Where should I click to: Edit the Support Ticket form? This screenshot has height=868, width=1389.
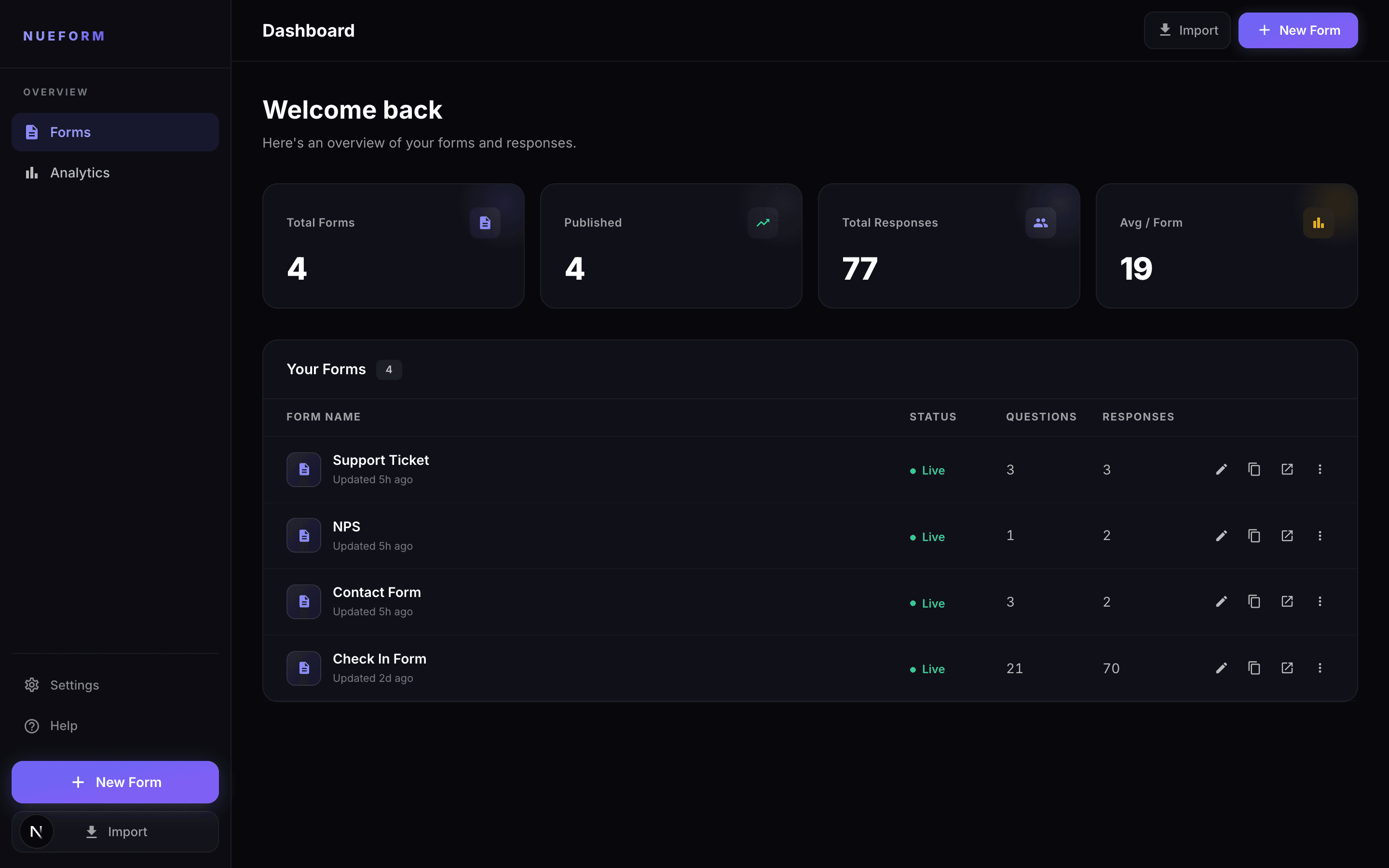click(x=1221, y=469)
